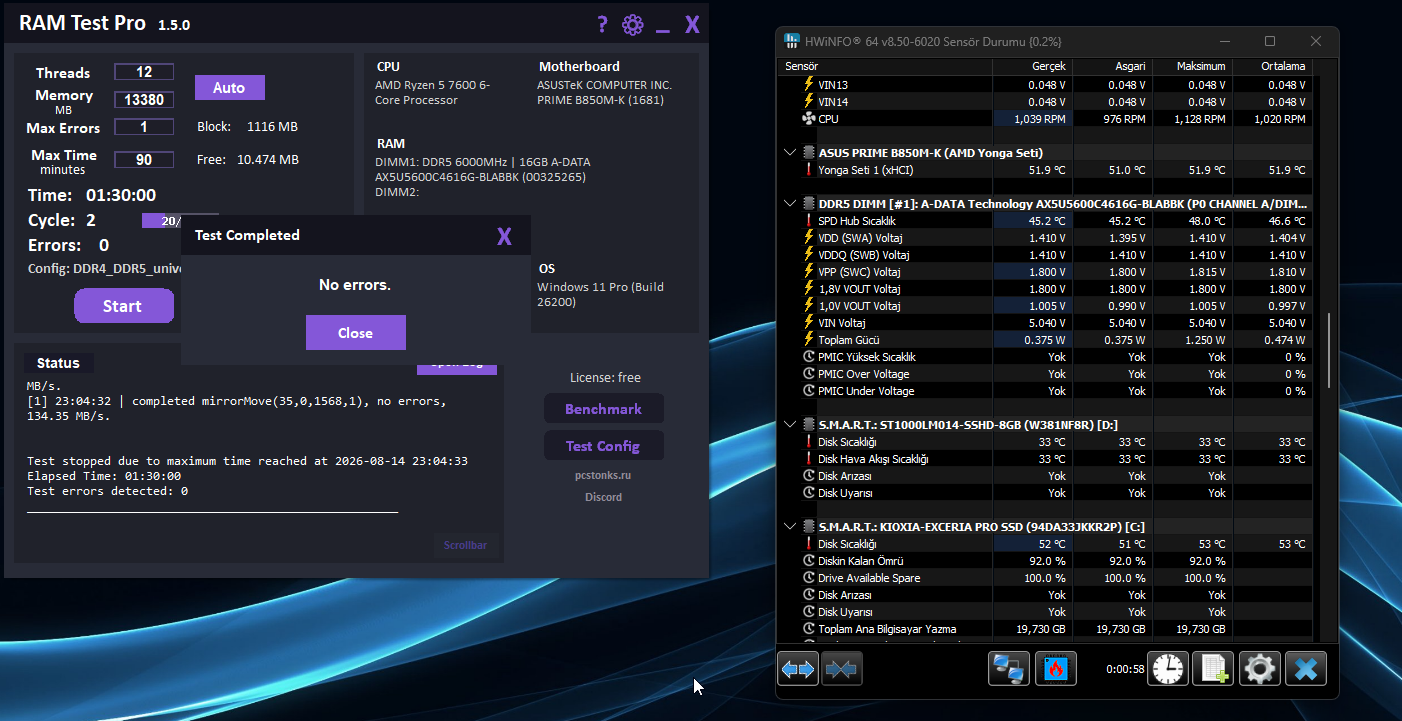Click the chip icon of ASUS PRIME B850M-K section
This screenshot has width=1402, height=721.
pos(808,153)
